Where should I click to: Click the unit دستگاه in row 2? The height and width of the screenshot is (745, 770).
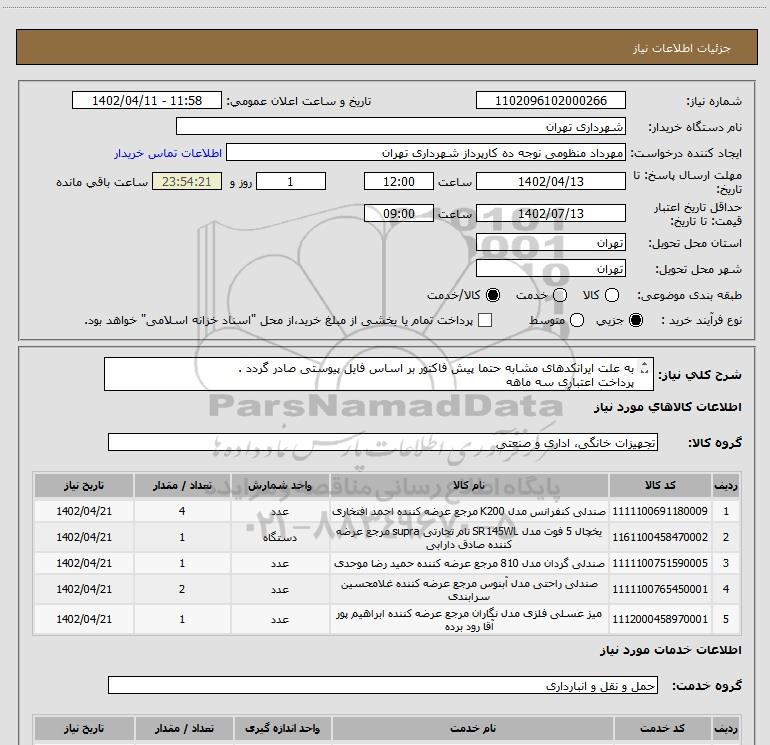tap(279, 537)
